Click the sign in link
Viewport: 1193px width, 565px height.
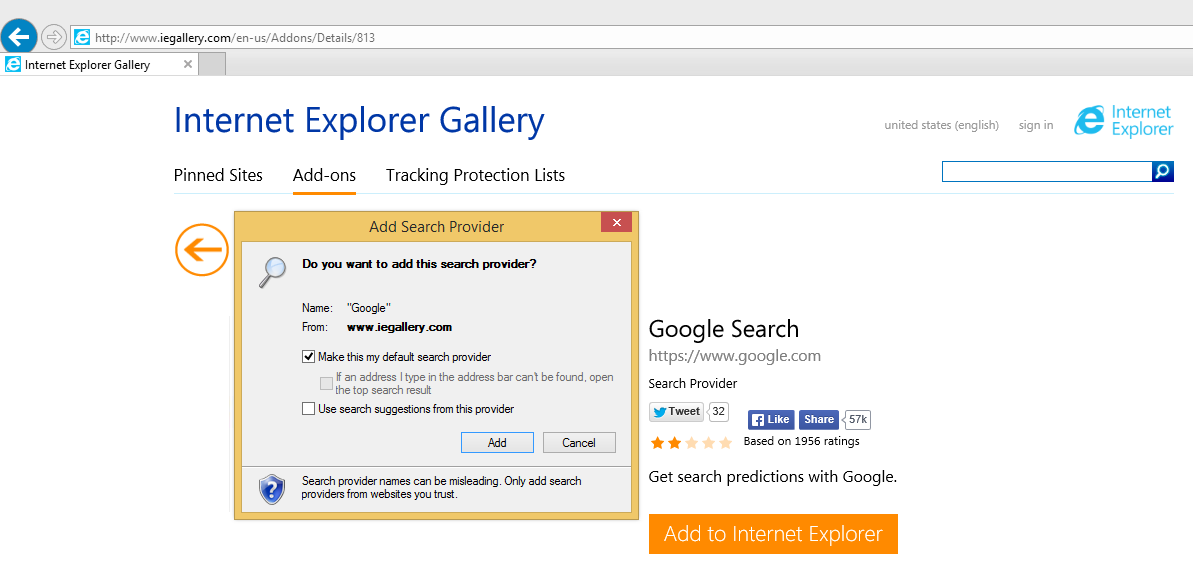1035,125
